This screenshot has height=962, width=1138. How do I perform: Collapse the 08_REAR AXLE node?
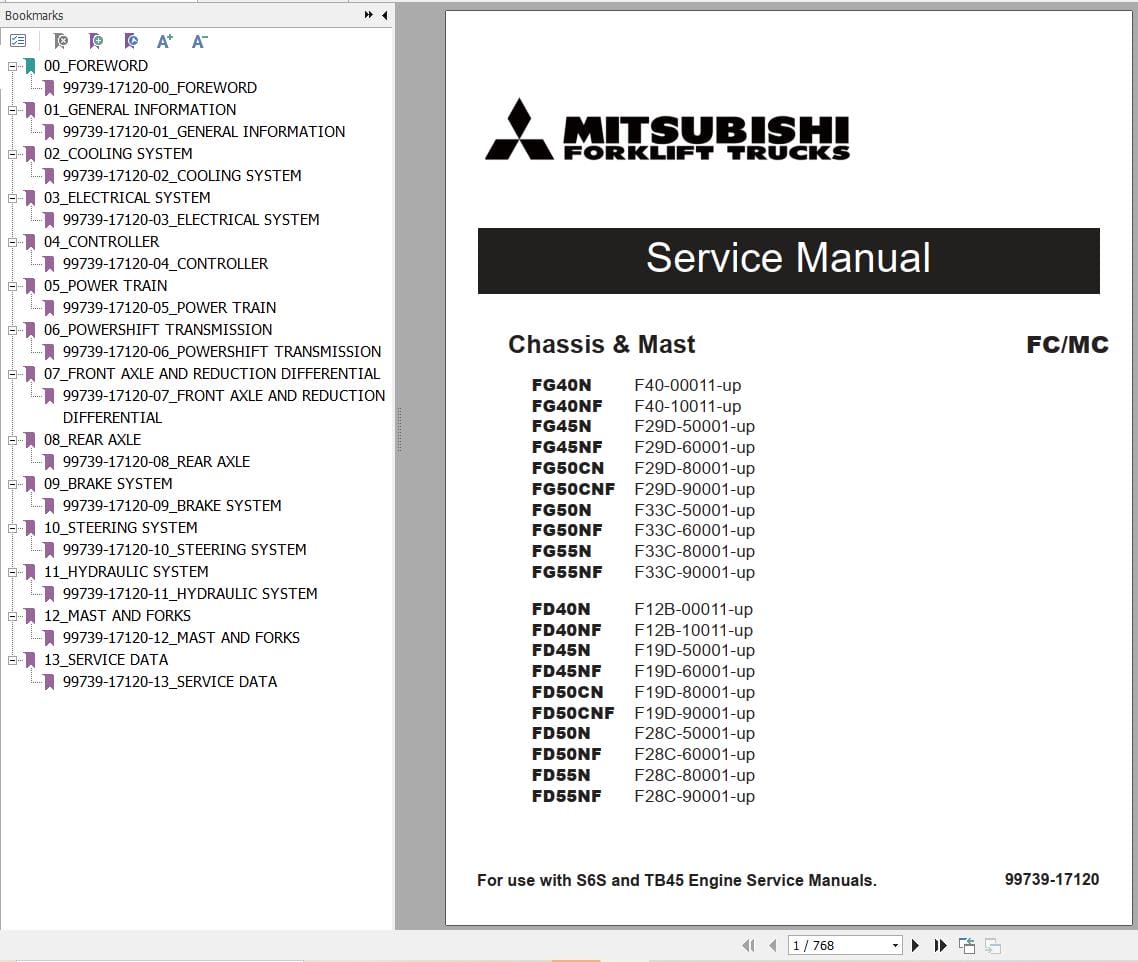coord(12,440)
